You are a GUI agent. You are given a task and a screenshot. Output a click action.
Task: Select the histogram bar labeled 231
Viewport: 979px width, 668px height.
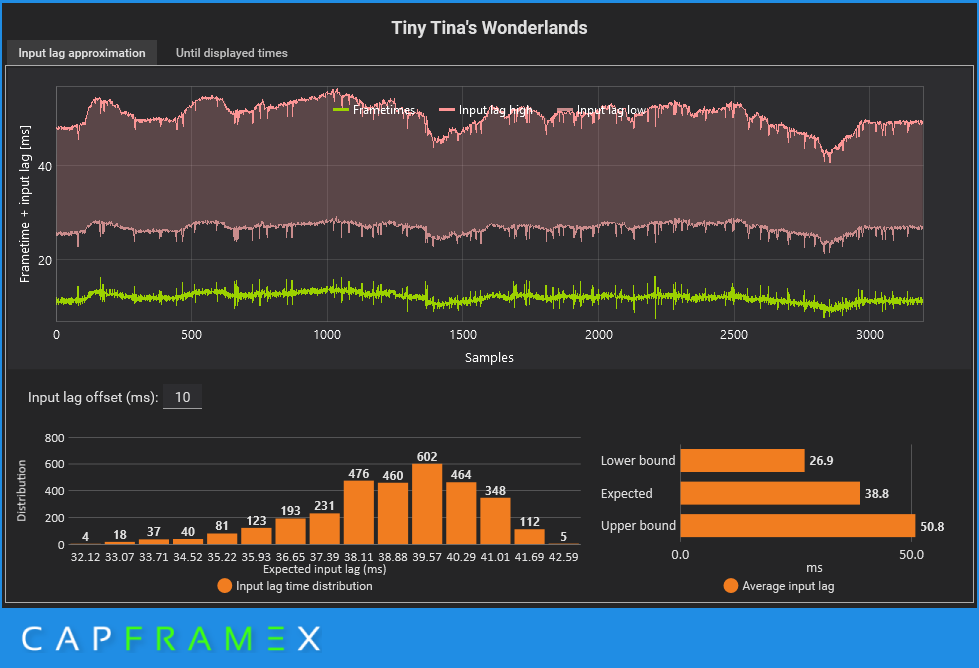click(325, 529)
